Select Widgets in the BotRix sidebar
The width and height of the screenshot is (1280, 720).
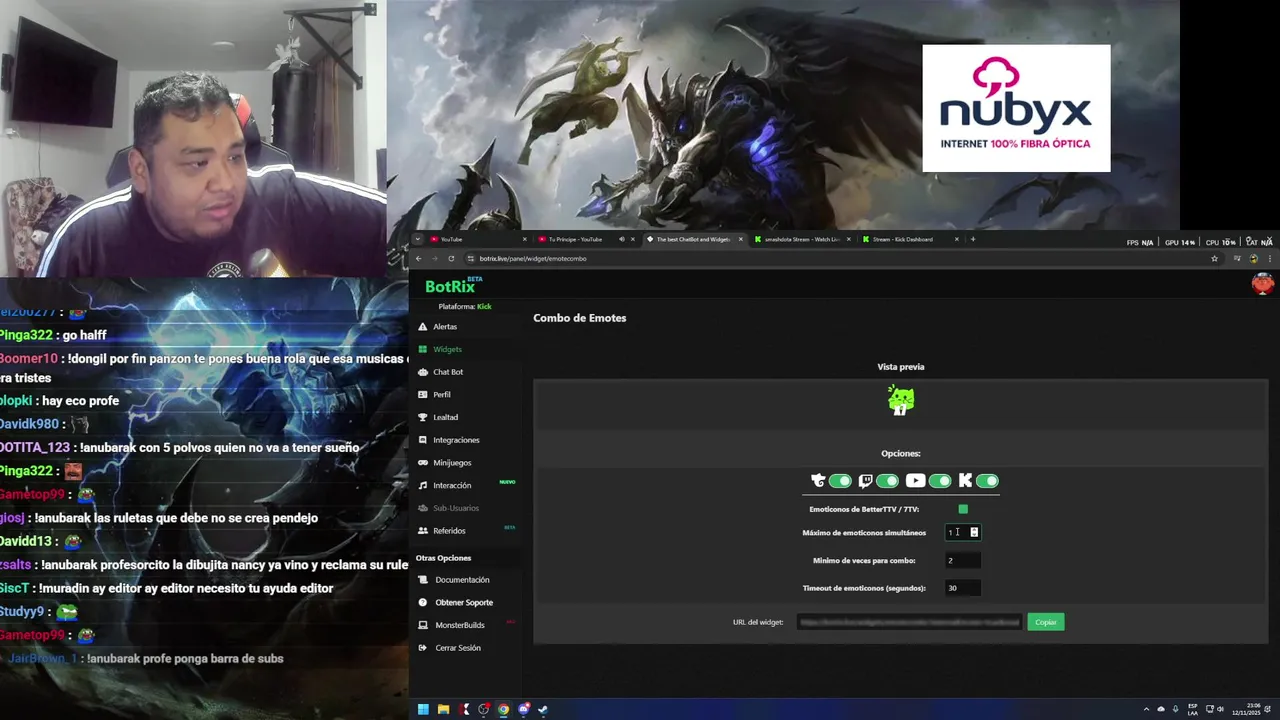click(447, 349)
